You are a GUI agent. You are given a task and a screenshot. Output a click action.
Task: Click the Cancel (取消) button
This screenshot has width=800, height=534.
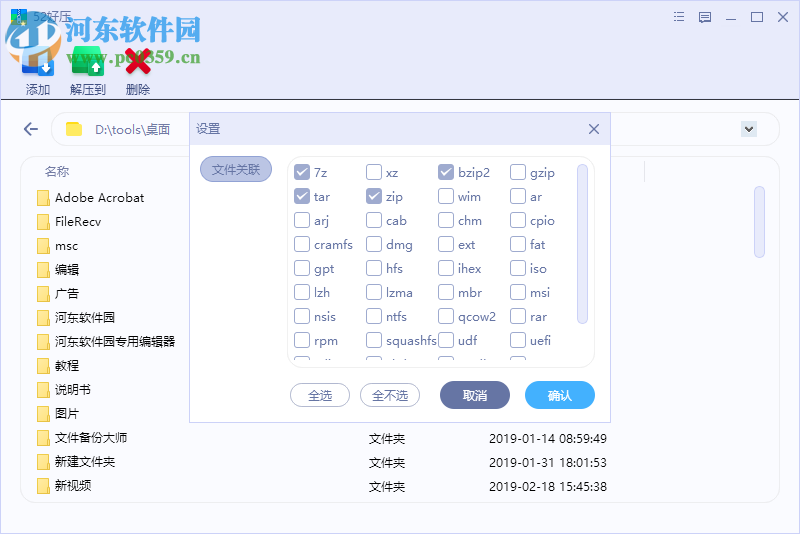(x=474, y=395)
